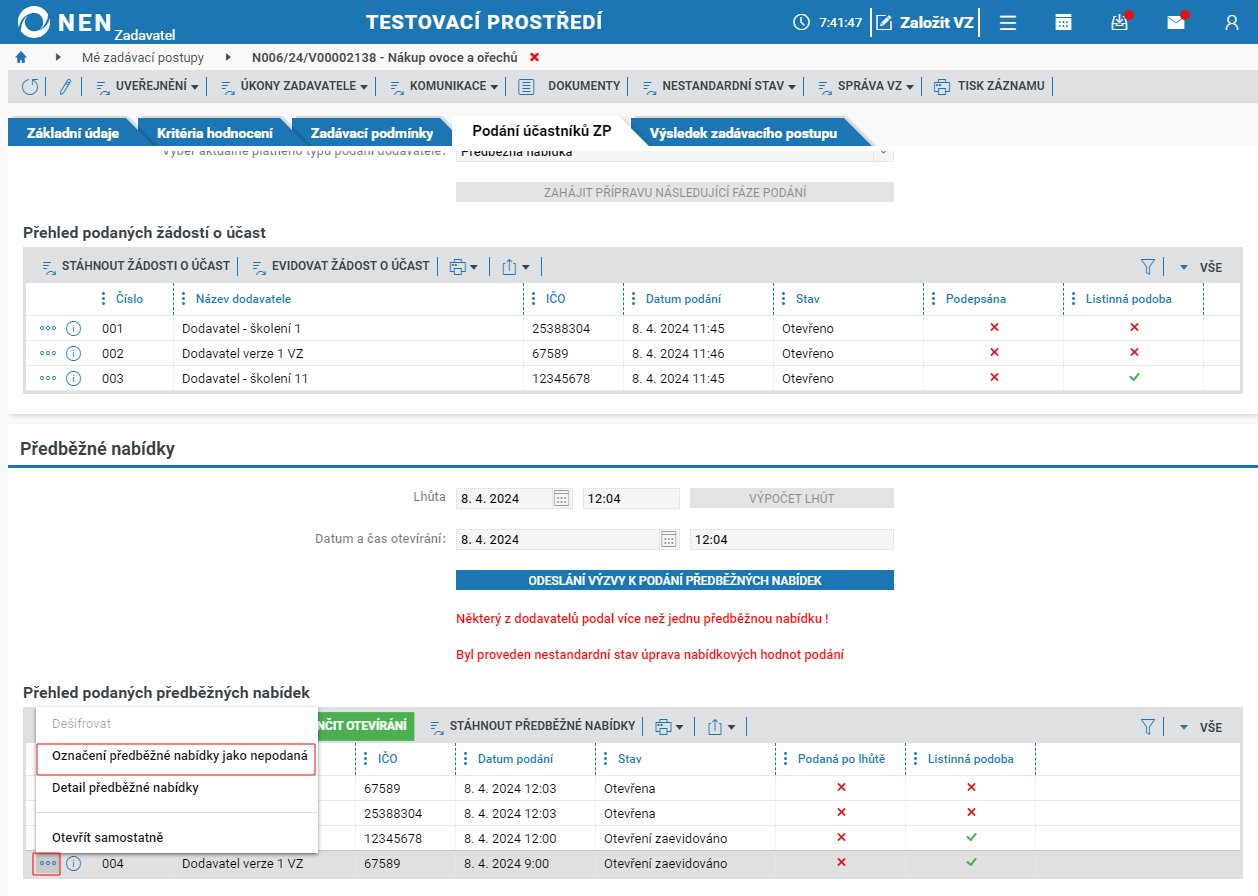
Task: Click Otevření zaevidováno status of row 004
Action: click(x=665, y=863)
